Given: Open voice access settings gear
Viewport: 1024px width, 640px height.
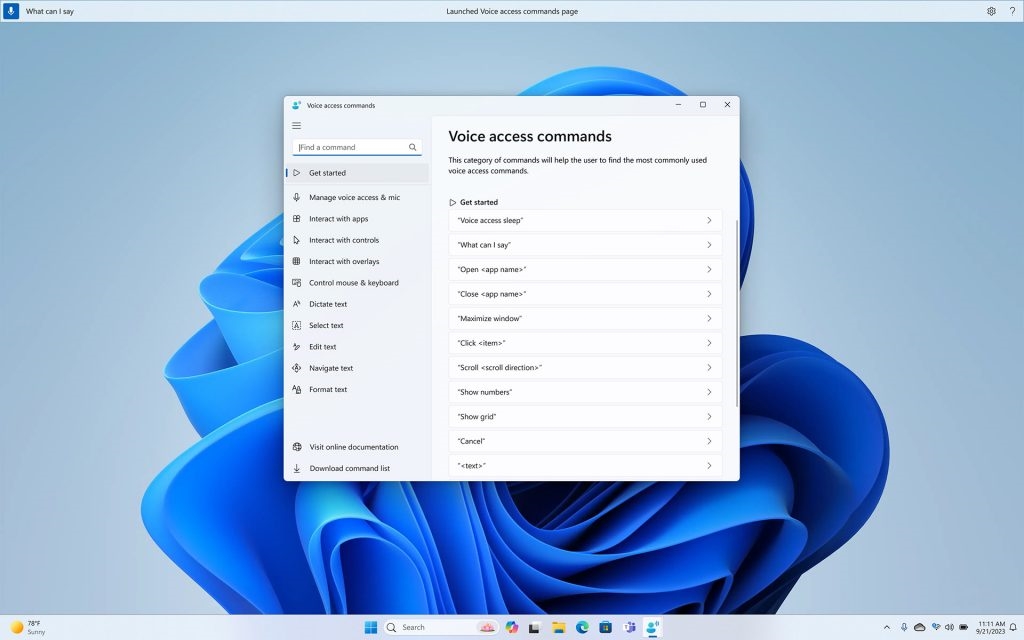Looking at the screenshot, I should click(x=991, y=11).
